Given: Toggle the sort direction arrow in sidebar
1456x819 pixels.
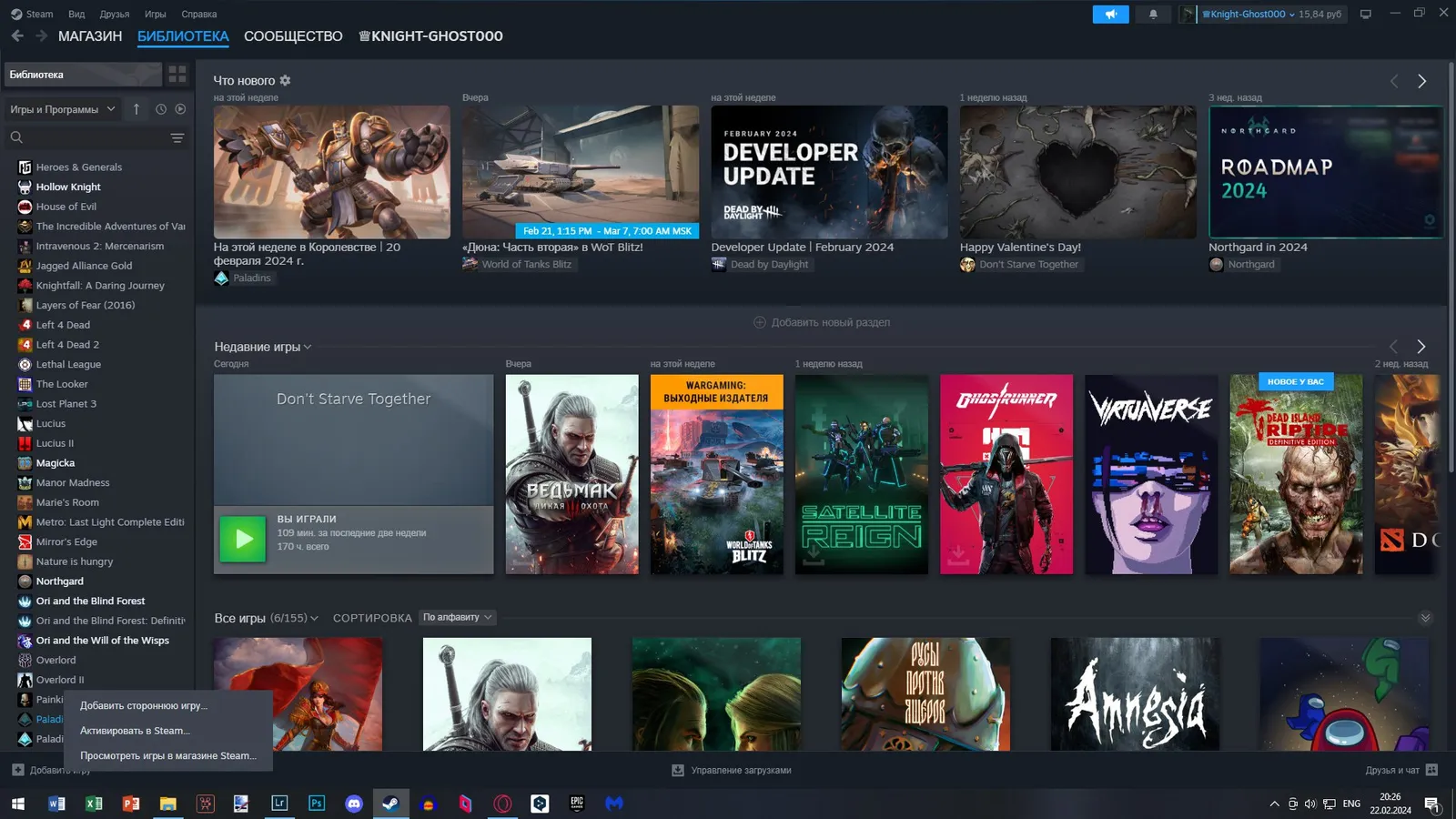Looking at the screenshot, I should click(136, 109).
